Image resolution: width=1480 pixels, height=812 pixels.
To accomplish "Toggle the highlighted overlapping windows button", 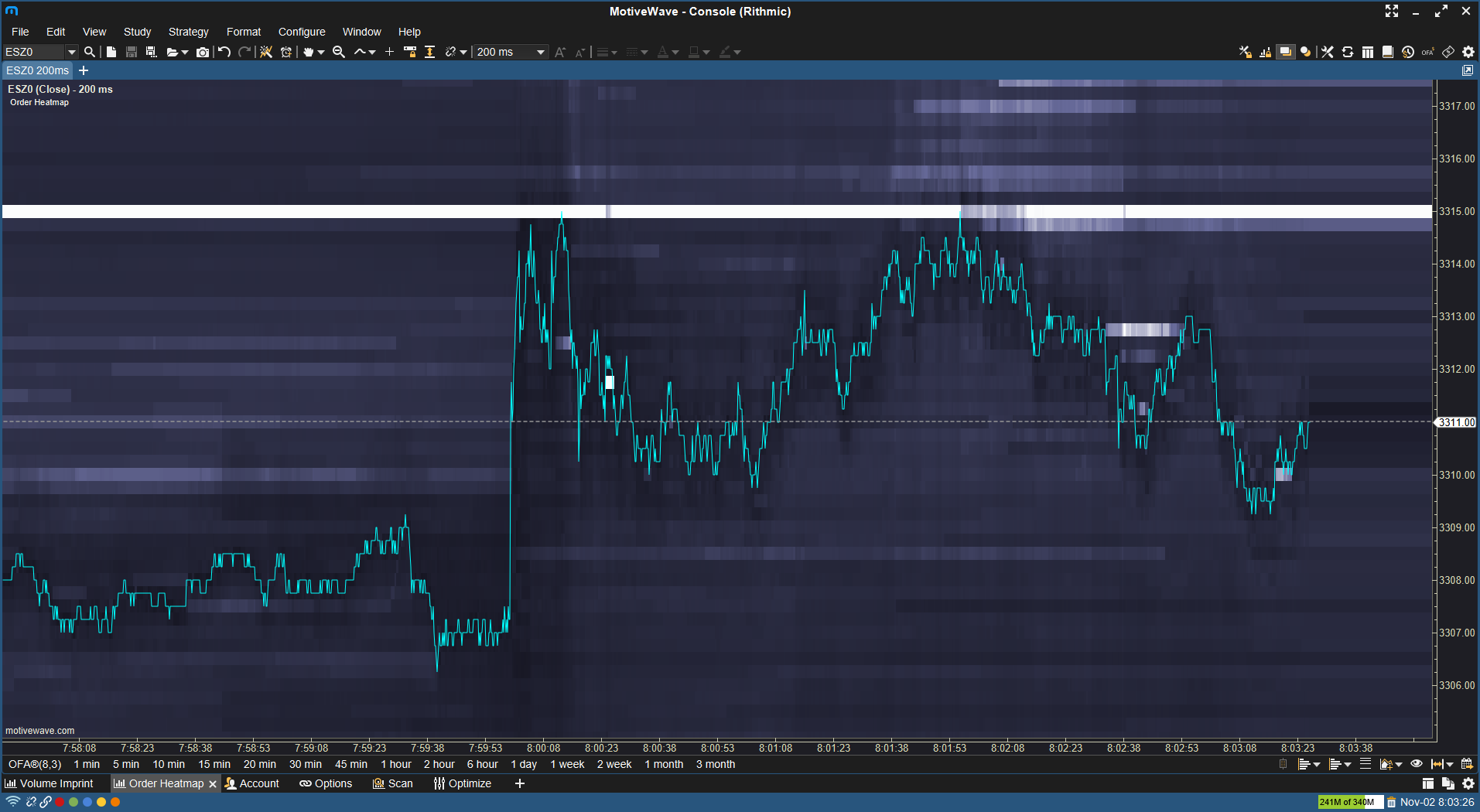I will 1285,52.
